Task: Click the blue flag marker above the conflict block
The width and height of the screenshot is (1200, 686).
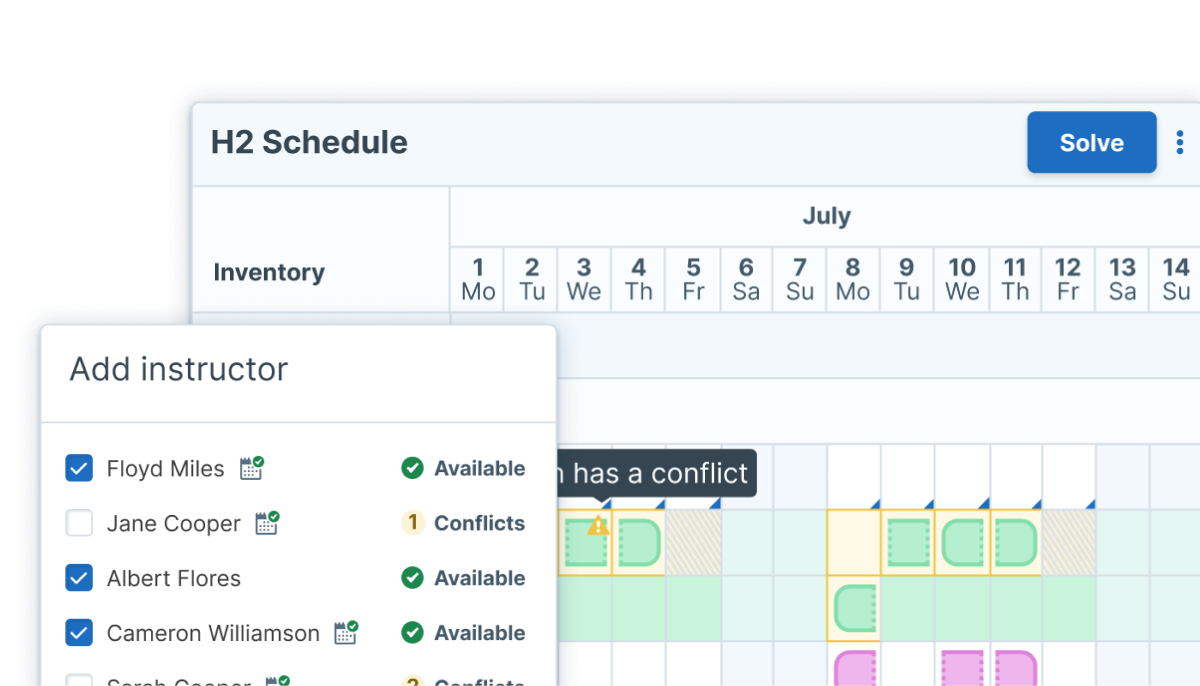Action: tap(607, 506)
